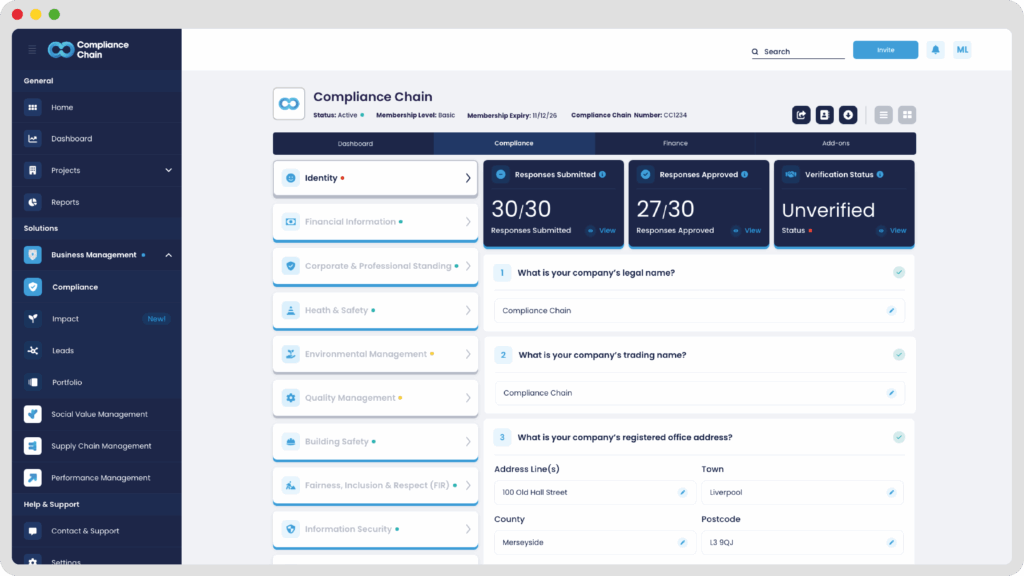Switch to grid view icon

(906, 115)
